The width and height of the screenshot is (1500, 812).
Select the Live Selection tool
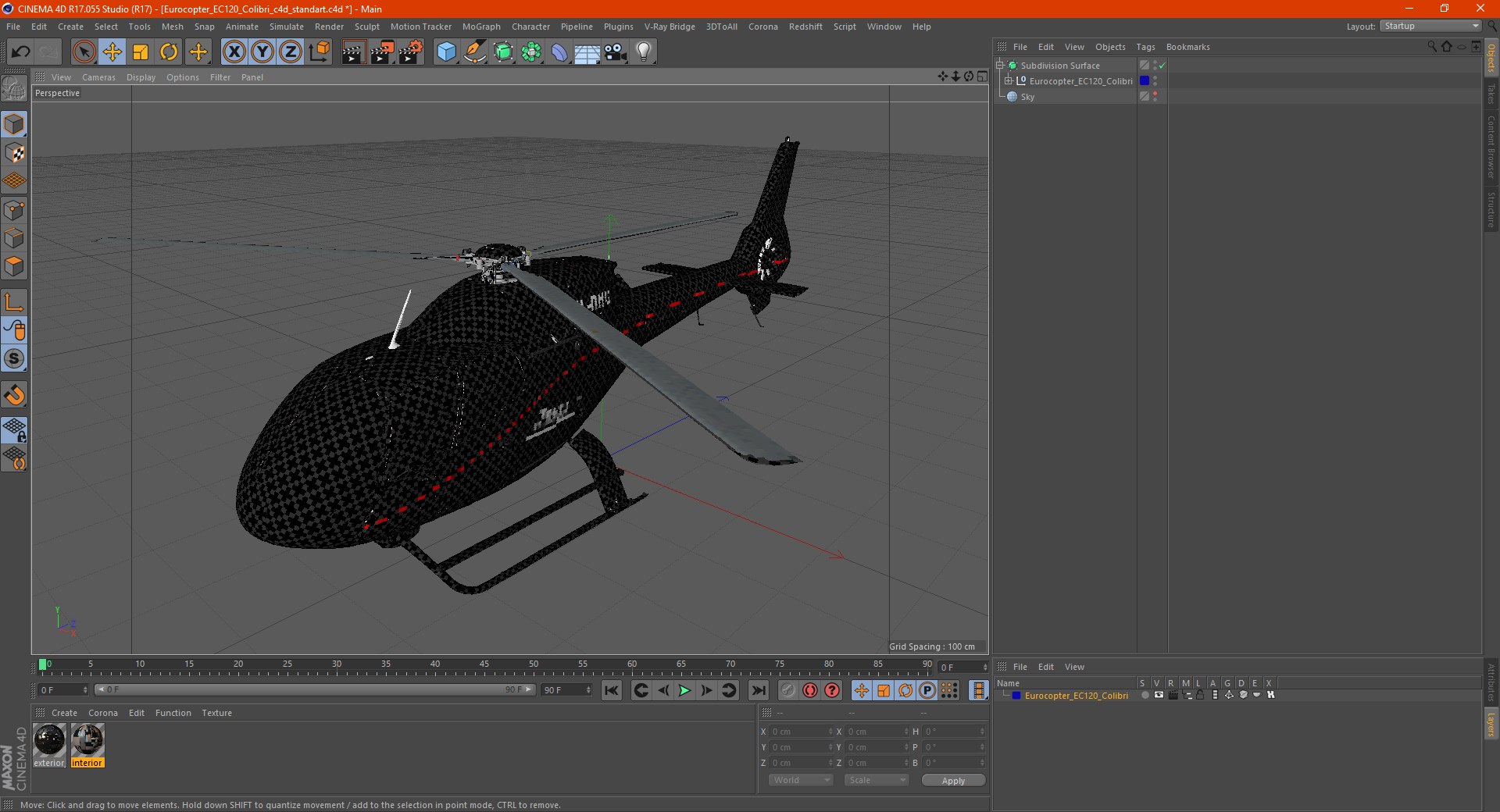click(84, 52)
